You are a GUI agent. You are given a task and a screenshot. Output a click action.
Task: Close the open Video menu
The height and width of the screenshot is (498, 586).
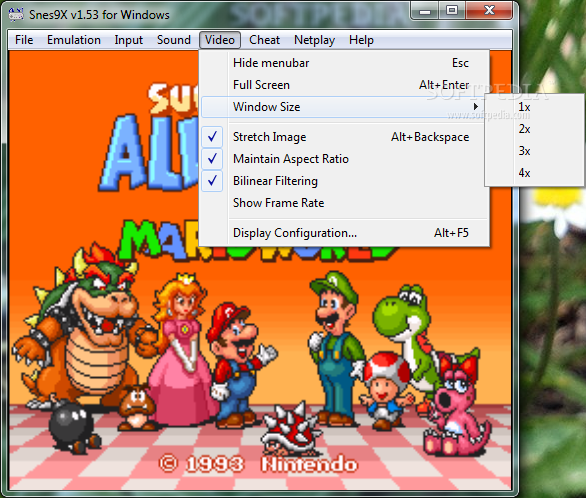[x=220, y=40]
